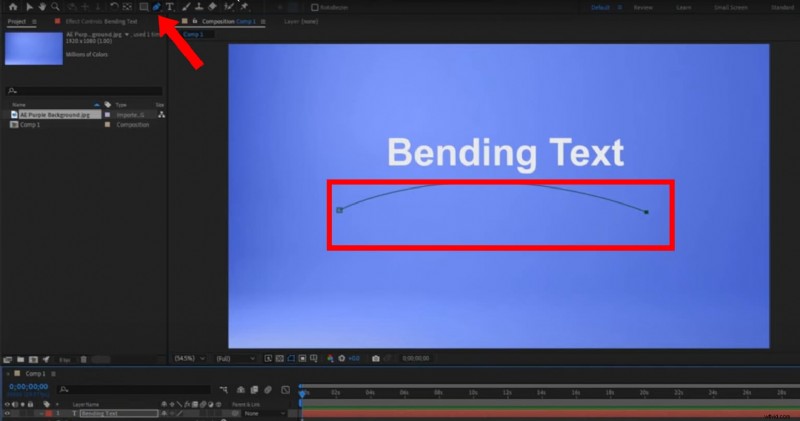
Task: Toggle the transparency grid
Action: 280,359
